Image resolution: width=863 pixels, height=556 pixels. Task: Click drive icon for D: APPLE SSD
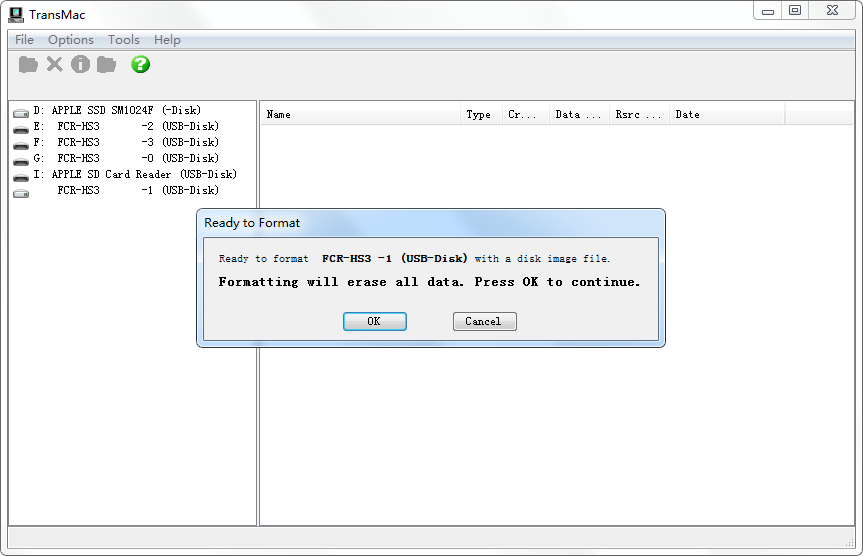(21, 113)
